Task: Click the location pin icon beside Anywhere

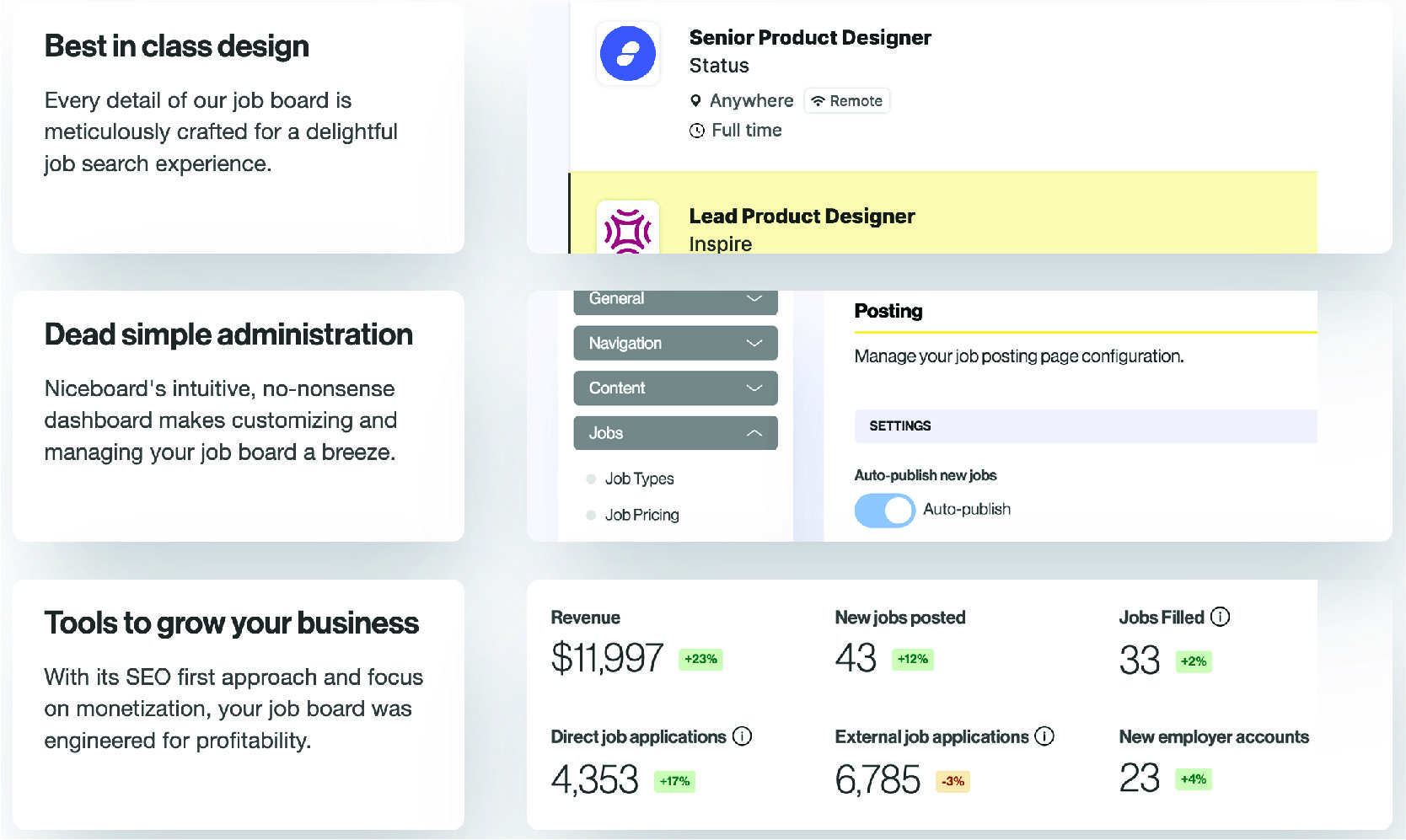Action: pos(696,100)
